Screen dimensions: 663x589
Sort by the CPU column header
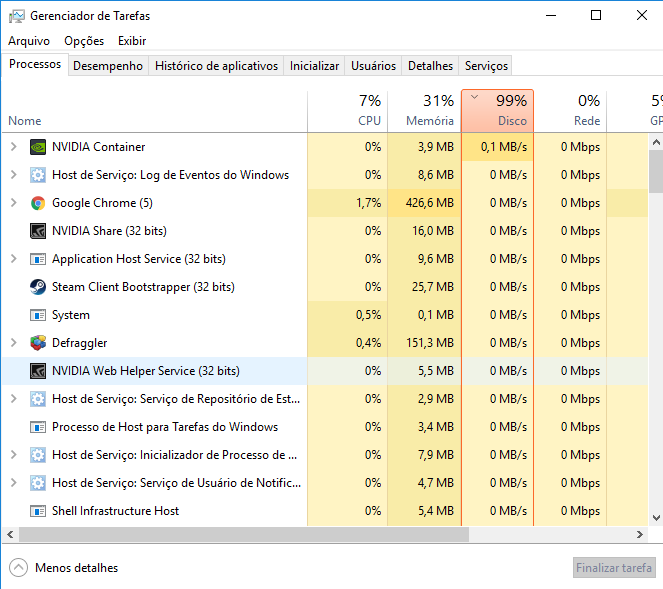tap(348, 111)
